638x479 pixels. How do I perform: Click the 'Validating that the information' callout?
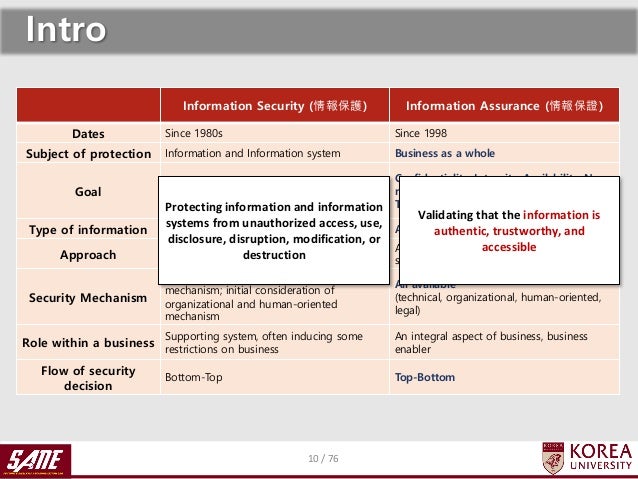[x=509, y=230]
